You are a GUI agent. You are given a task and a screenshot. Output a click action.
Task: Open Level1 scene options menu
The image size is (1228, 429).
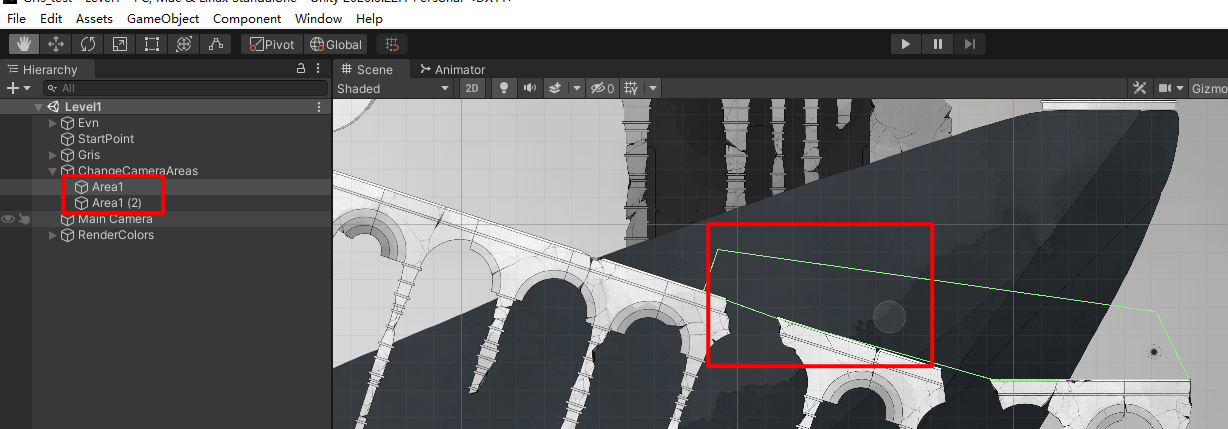pyautogui.click(x=319, y=107)
